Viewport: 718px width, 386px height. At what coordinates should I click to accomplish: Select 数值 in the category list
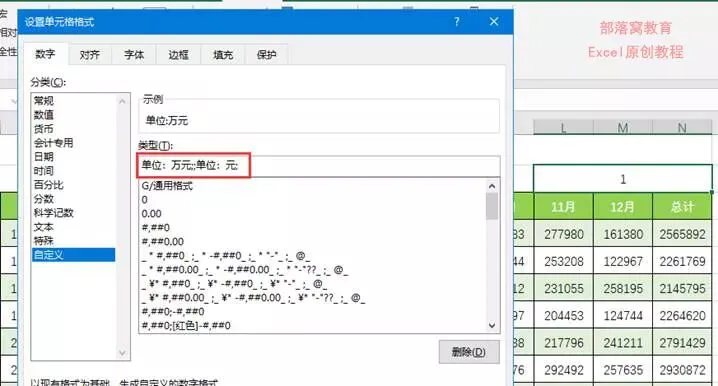click(x=73, y=114)
